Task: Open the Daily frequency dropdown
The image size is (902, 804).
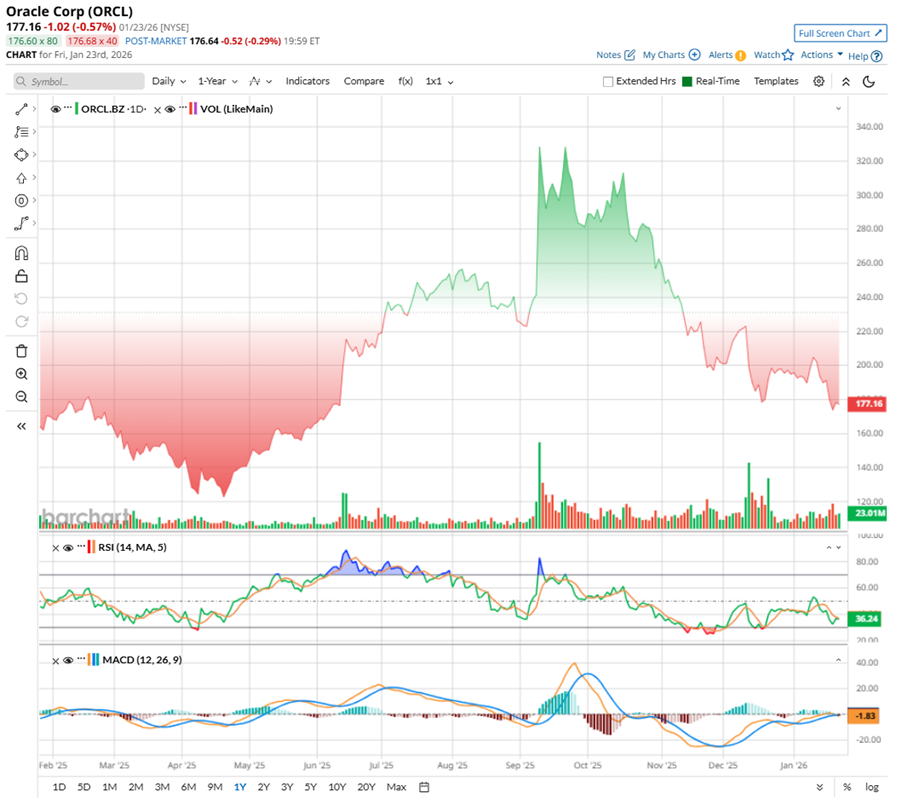Action: pyautogui.click(x=169, y=82)
